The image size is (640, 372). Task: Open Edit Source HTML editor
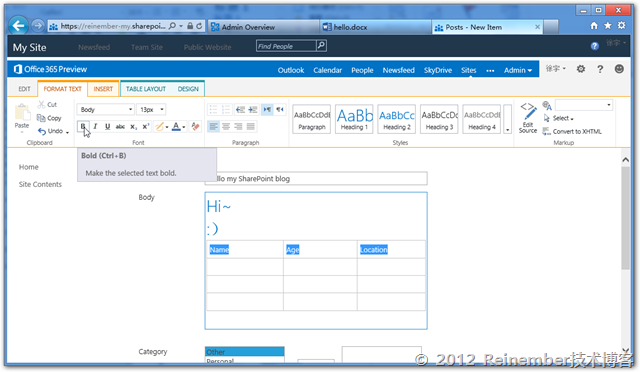(x=528, y=118)
